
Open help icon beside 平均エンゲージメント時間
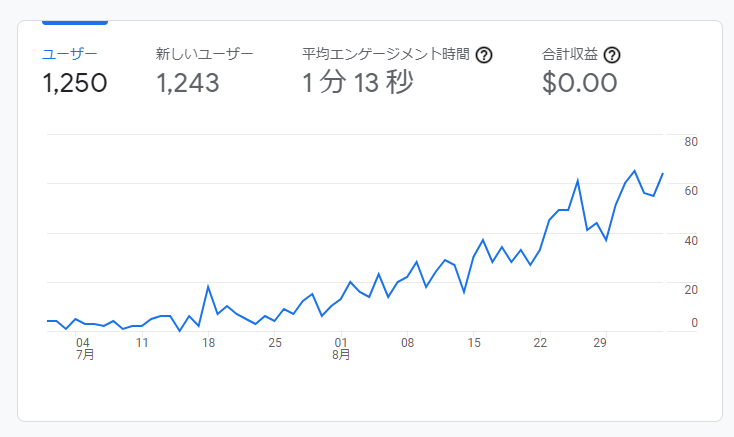pyautogui.click(x=484, y=55)
